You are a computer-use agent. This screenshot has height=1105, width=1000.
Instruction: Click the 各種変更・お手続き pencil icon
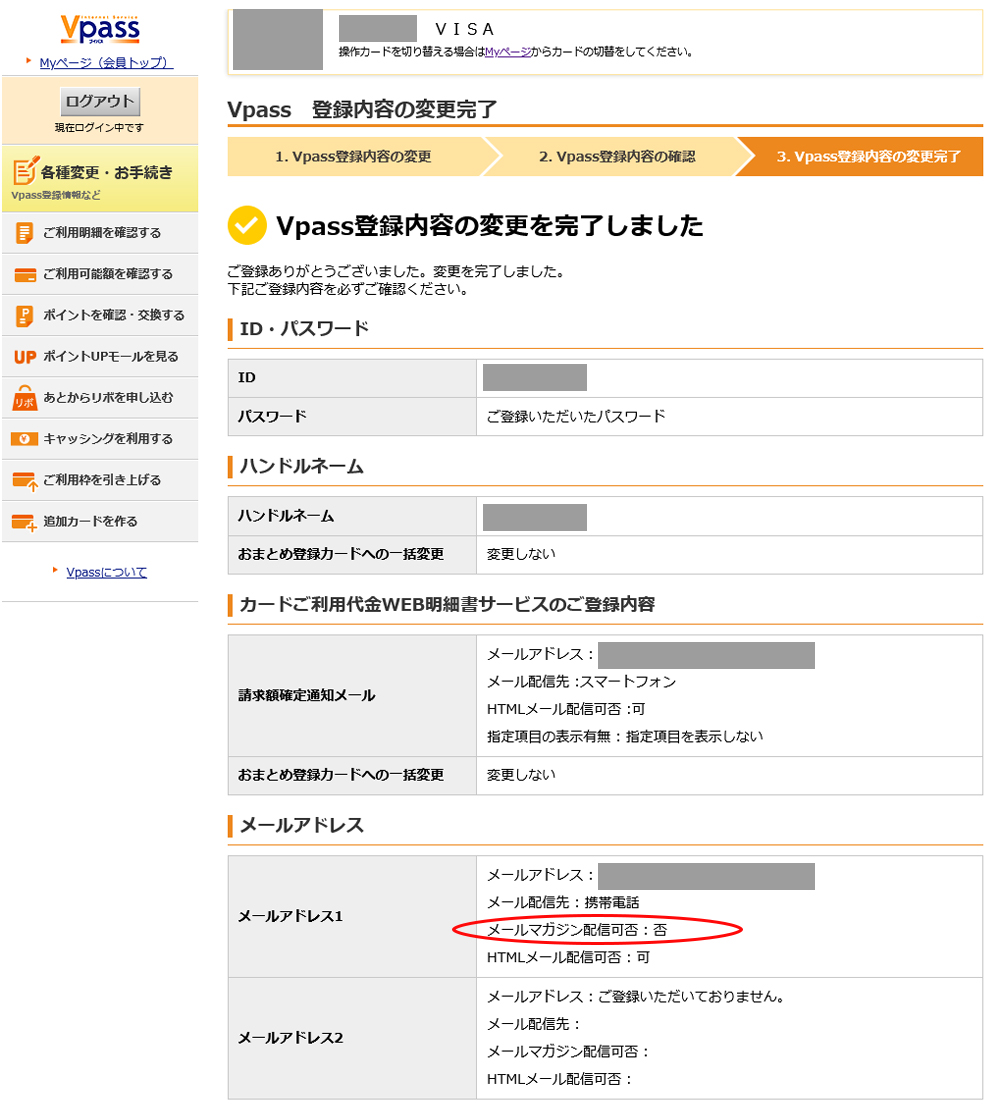coord(25,171)
